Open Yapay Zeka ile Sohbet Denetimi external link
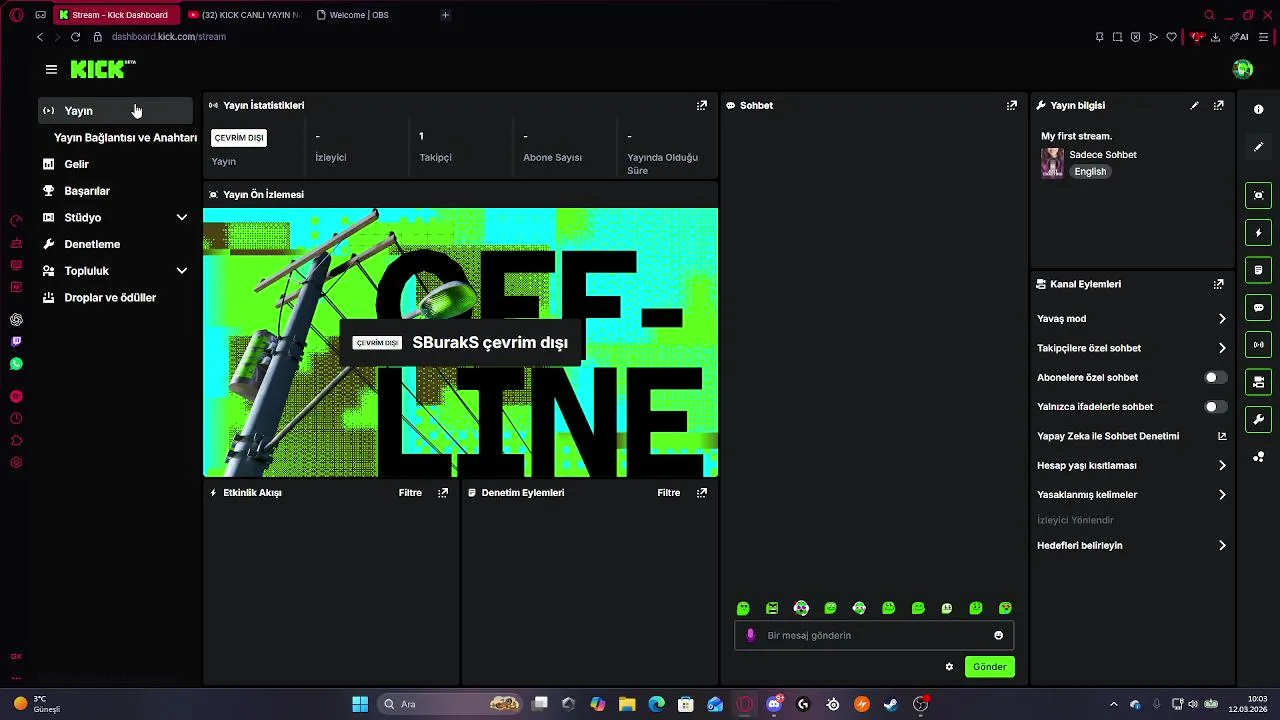 1221,436
